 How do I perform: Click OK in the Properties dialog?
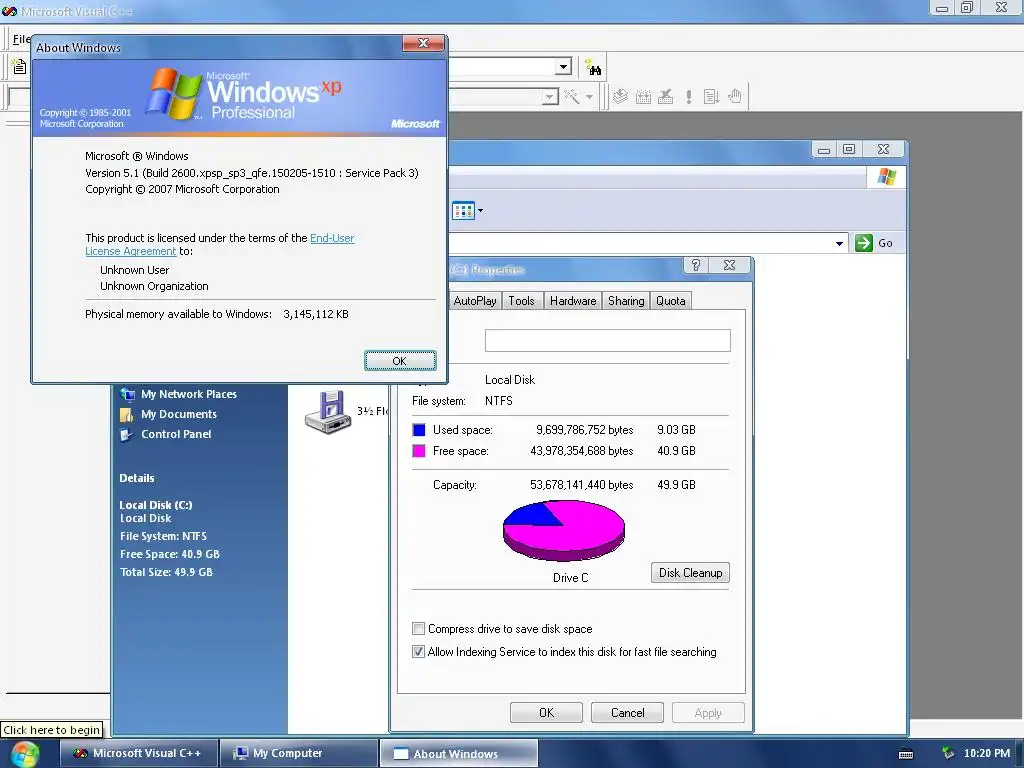click(x=547, y=712)
